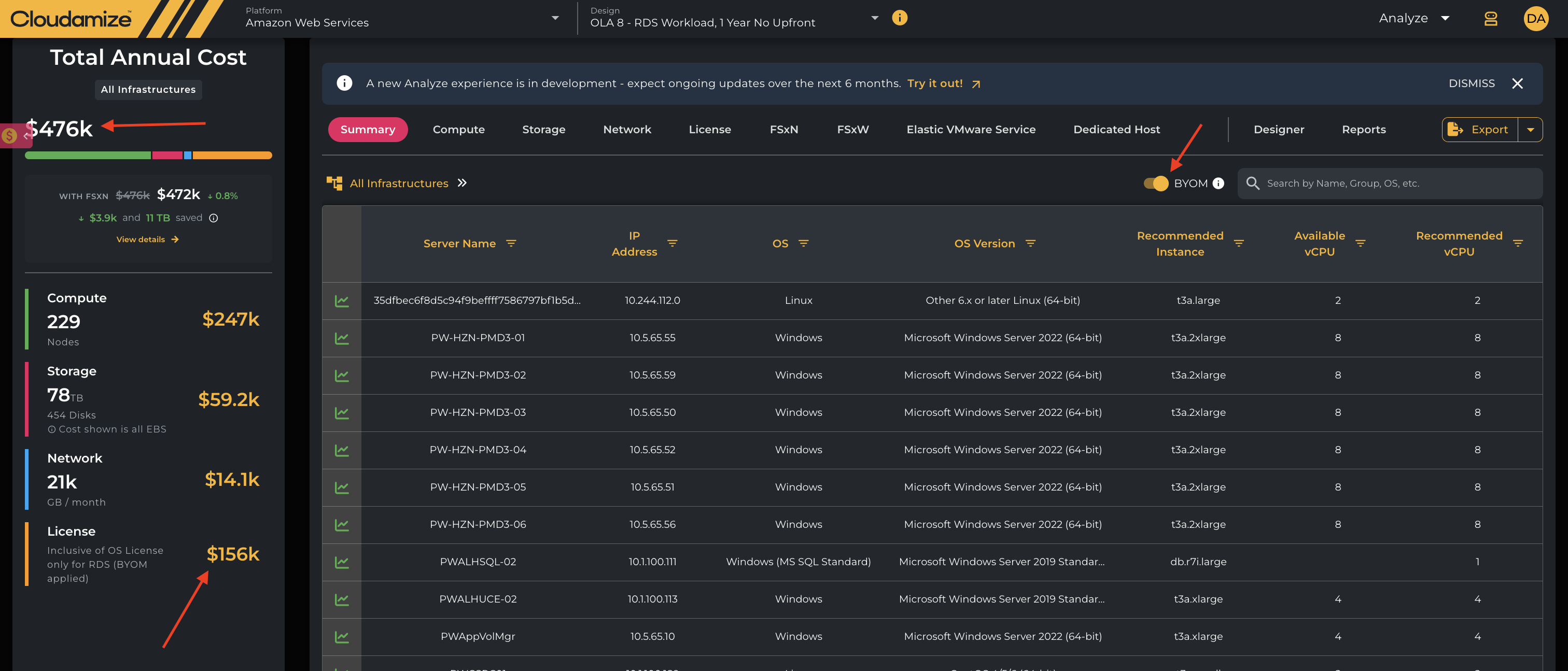Open chart icon for PWAppVolMgr row
This screenshot has width=1568, height=671.
pyautogui.click(x=342, y=637)
